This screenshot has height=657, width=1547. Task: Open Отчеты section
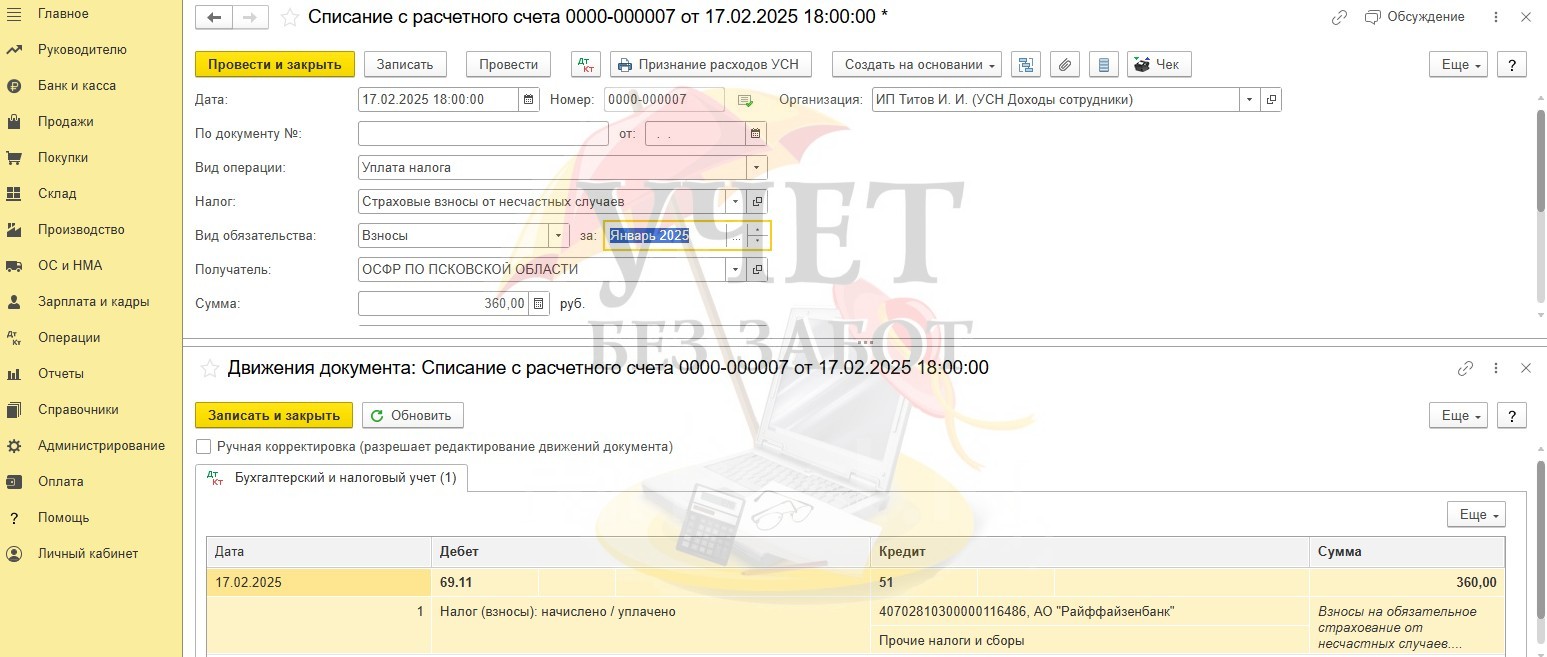coord(61,374)
